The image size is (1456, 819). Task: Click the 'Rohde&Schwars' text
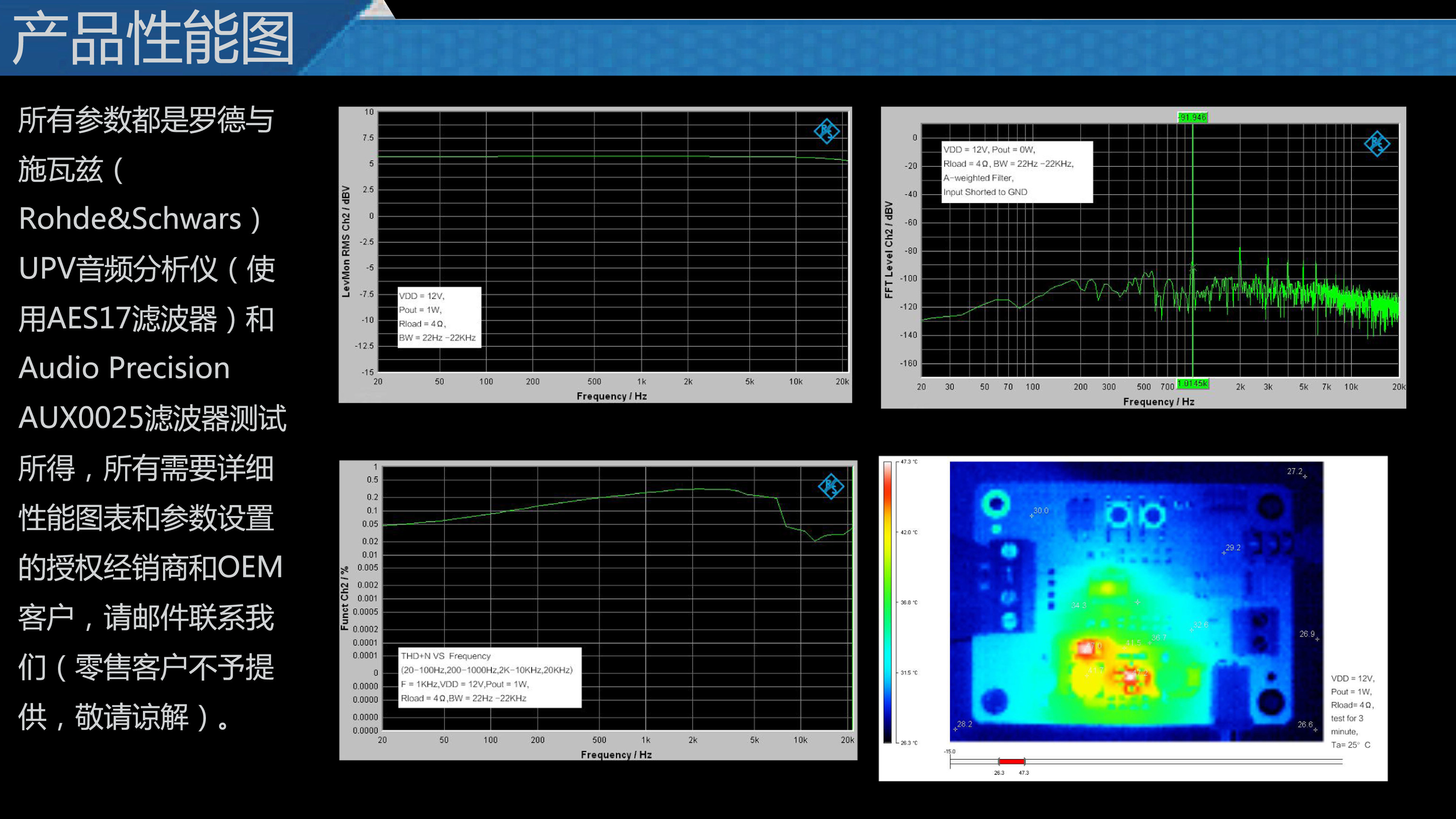point(131,219)
